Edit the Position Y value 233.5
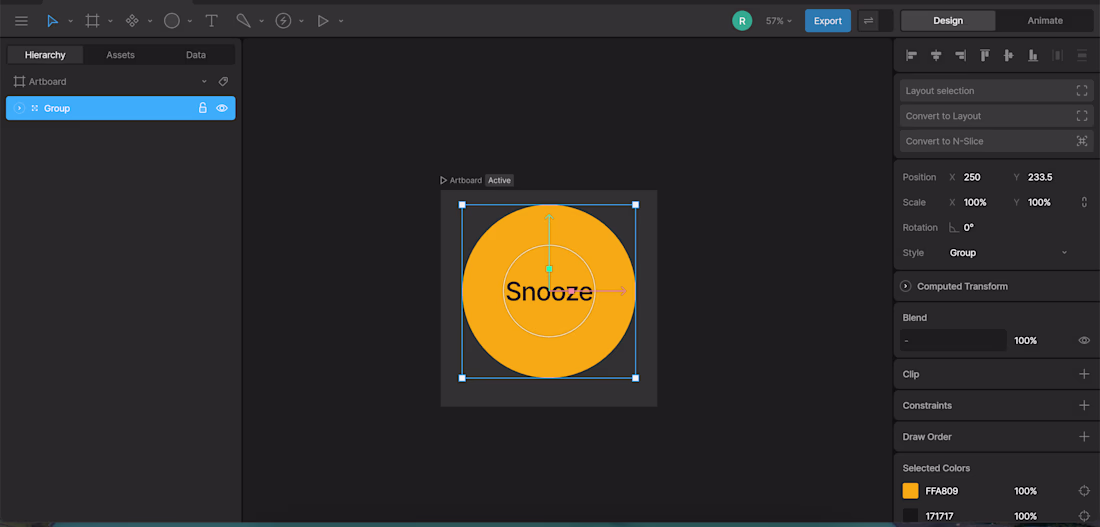This screenshot has height=527, width=1100. pyautogui.click(x=1040, y=178)
